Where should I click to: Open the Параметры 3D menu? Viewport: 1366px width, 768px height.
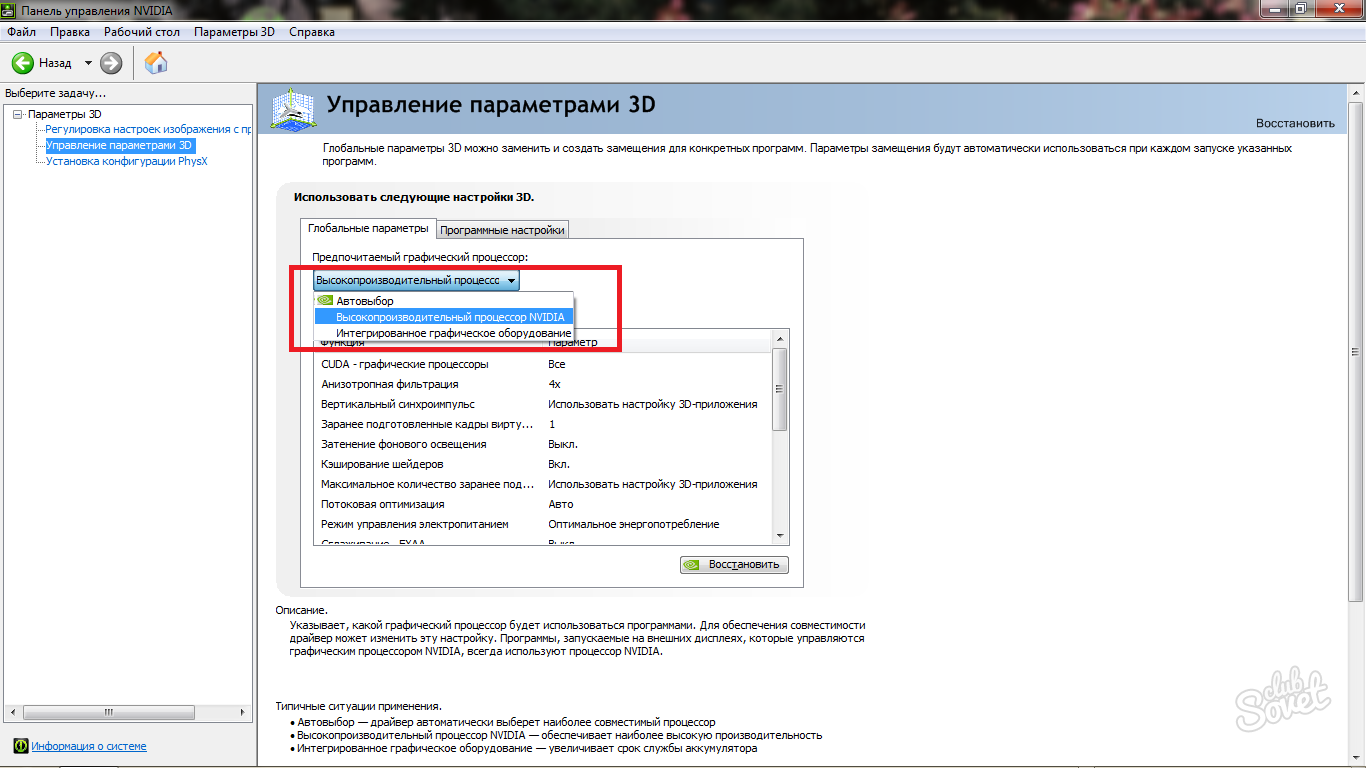tap(234, 32)
